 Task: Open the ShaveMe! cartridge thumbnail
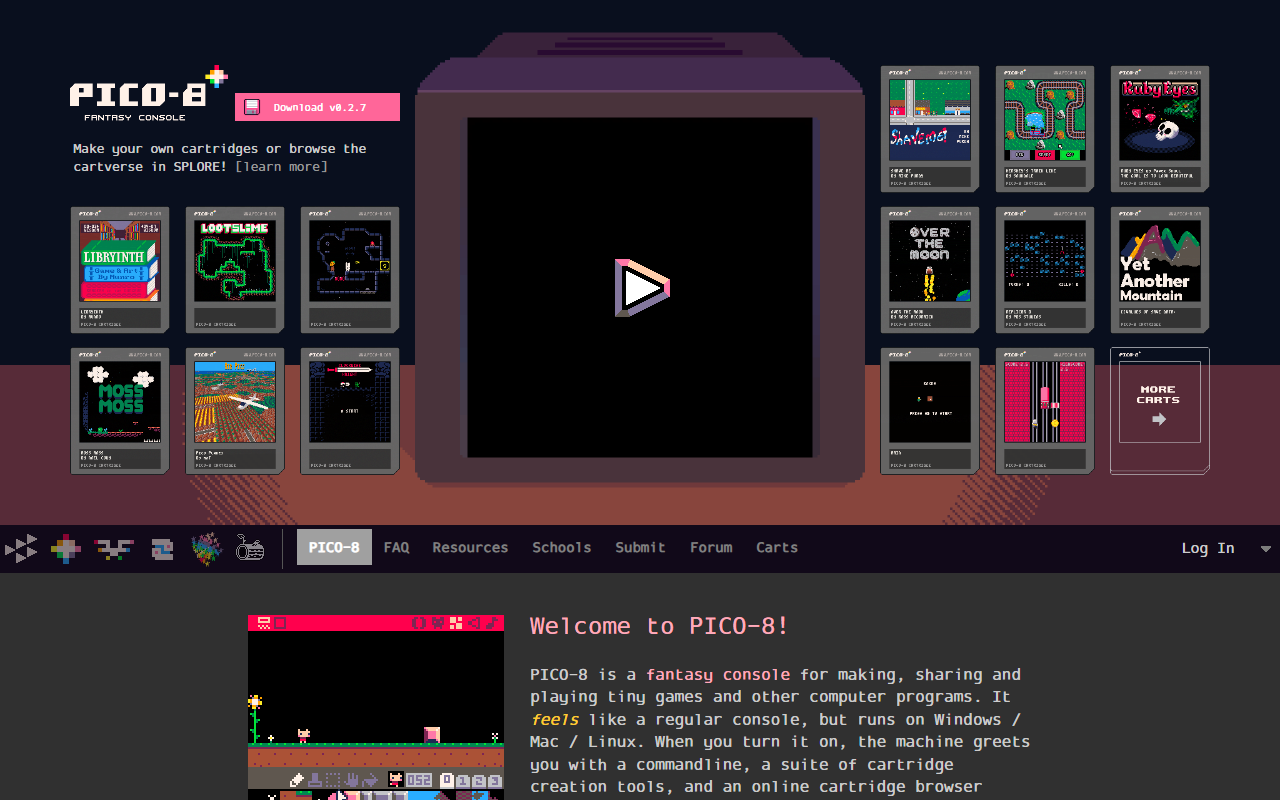(x=930, y=129)
